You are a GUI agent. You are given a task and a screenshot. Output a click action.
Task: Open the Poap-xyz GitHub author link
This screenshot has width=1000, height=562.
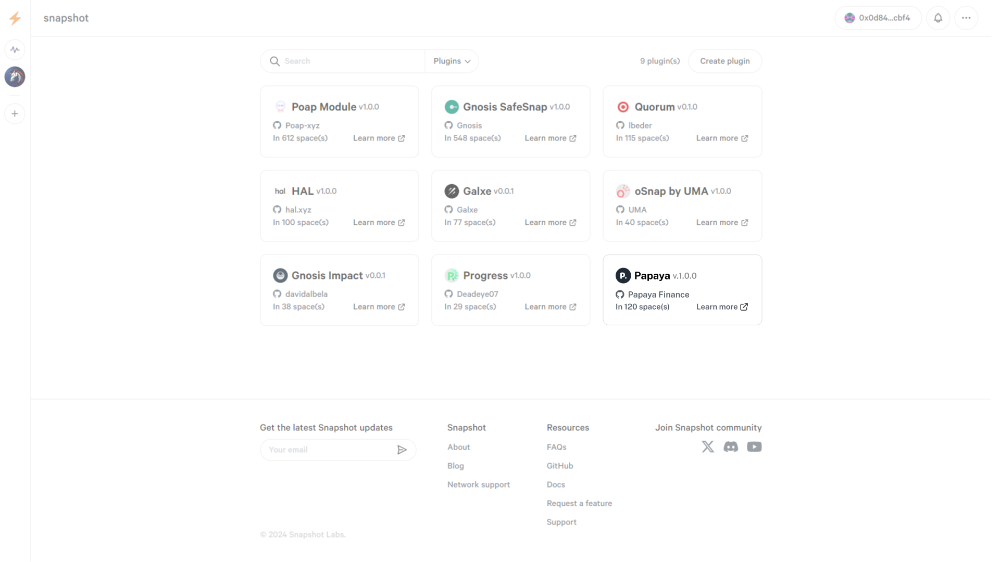302,126
